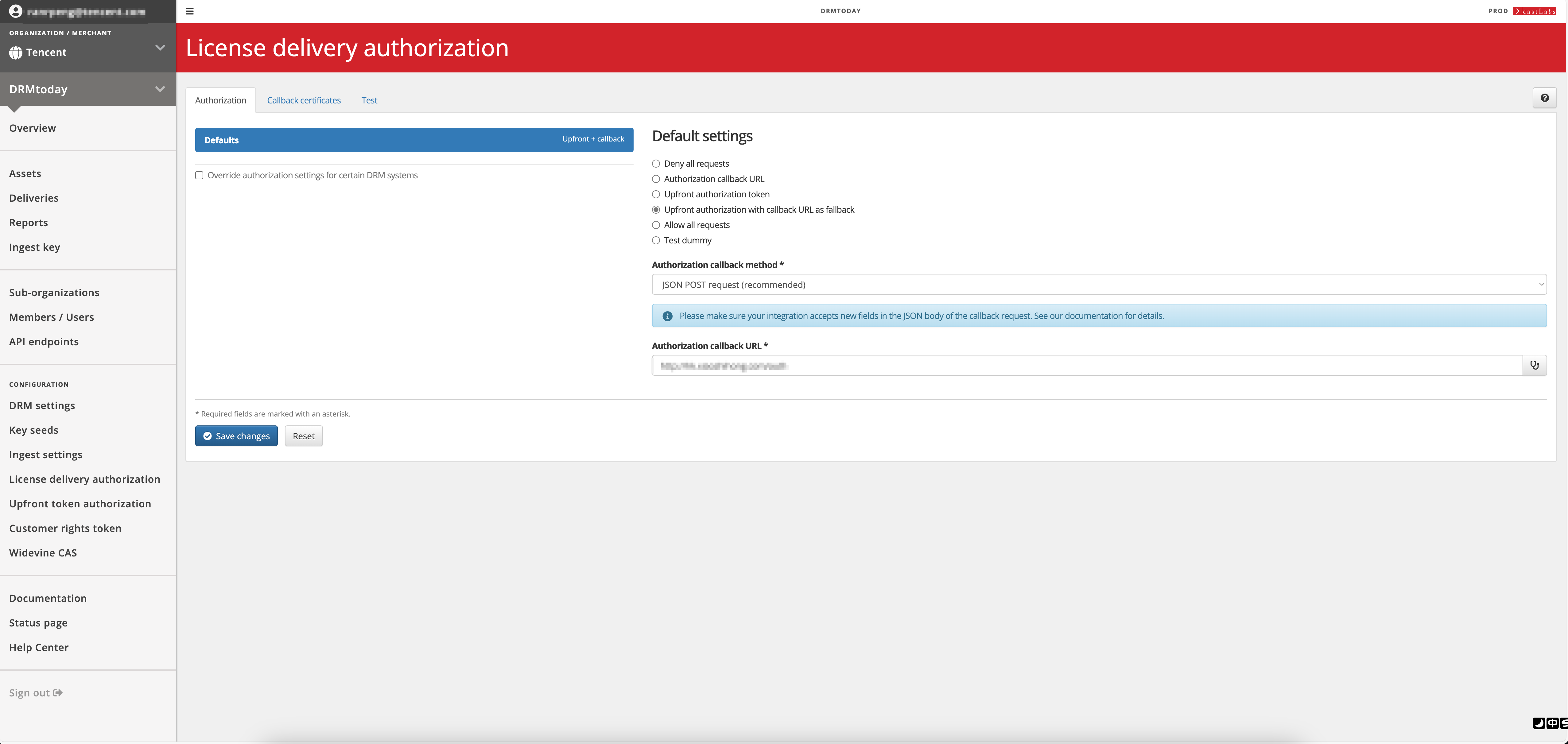Switch to Callback certificates tab

tap(304, 100)
